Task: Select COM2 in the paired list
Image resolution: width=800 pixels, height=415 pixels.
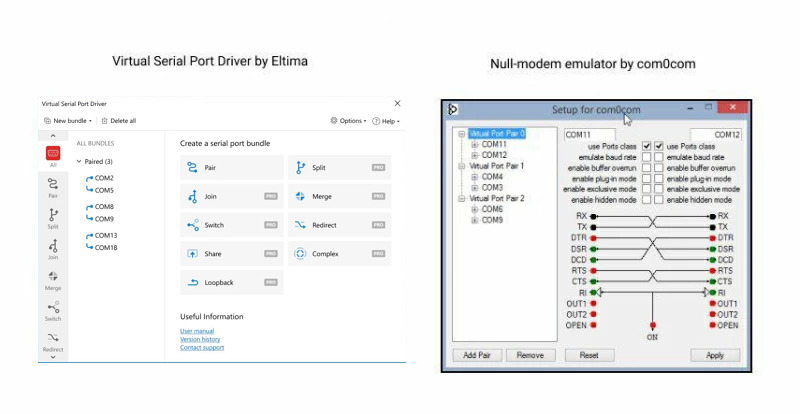Action: 104,178
